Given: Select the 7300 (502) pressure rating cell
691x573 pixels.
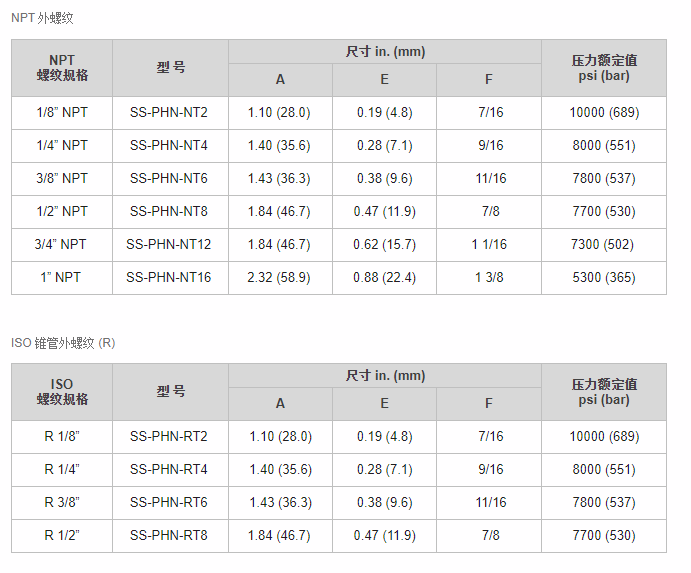Looking at the screenshot, I should coord(603,245).
